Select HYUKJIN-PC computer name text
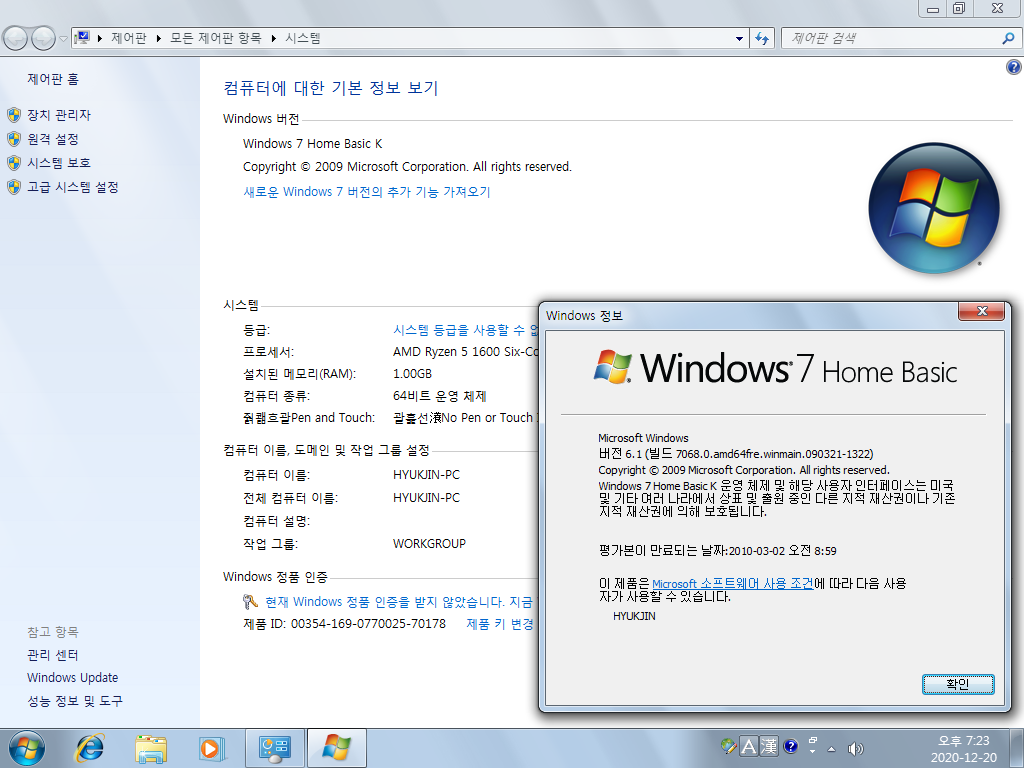 tap(426, 474)
